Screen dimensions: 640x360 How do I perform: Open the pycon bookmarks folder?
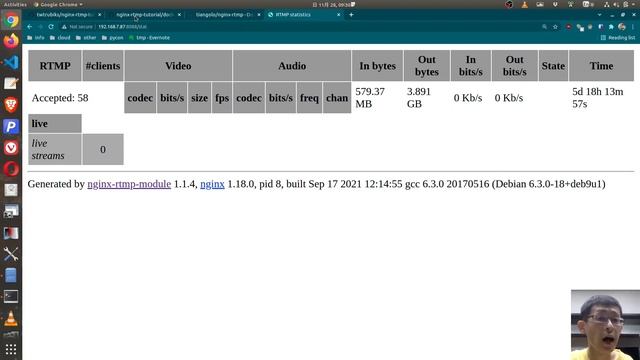112,38
